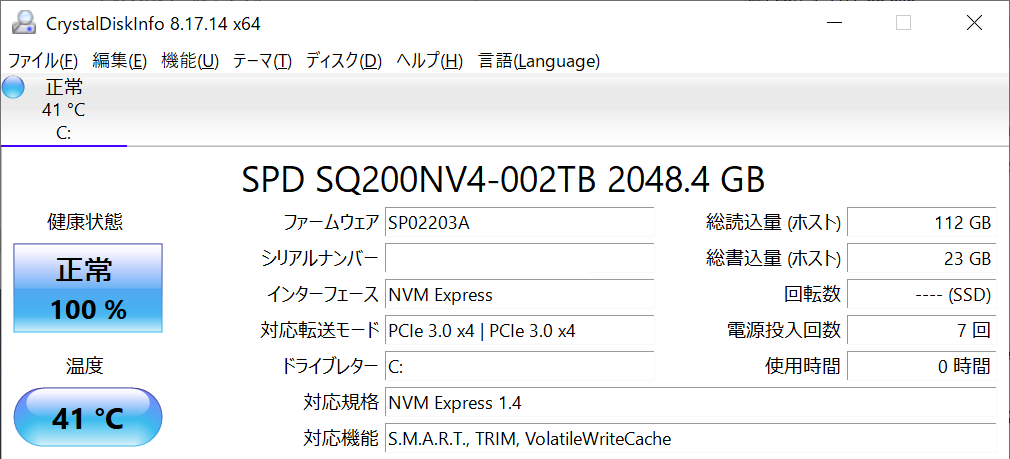
Task: Click the total host writes value 23 GB
Action: click(x=922, y=259)
